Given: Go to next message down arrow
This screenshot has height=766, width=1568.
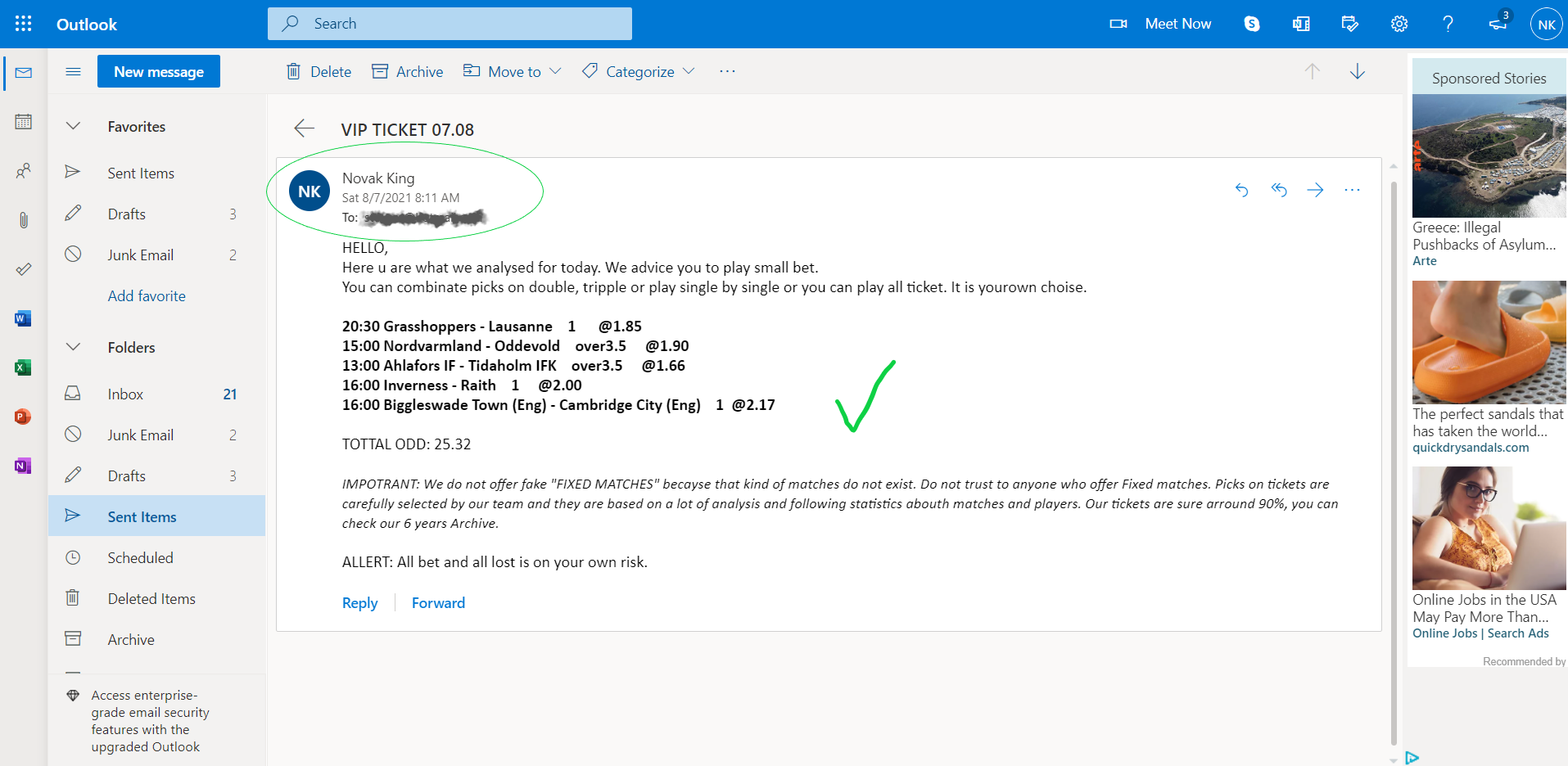Looking at the screenshot, I should [x=1357, y=71].
